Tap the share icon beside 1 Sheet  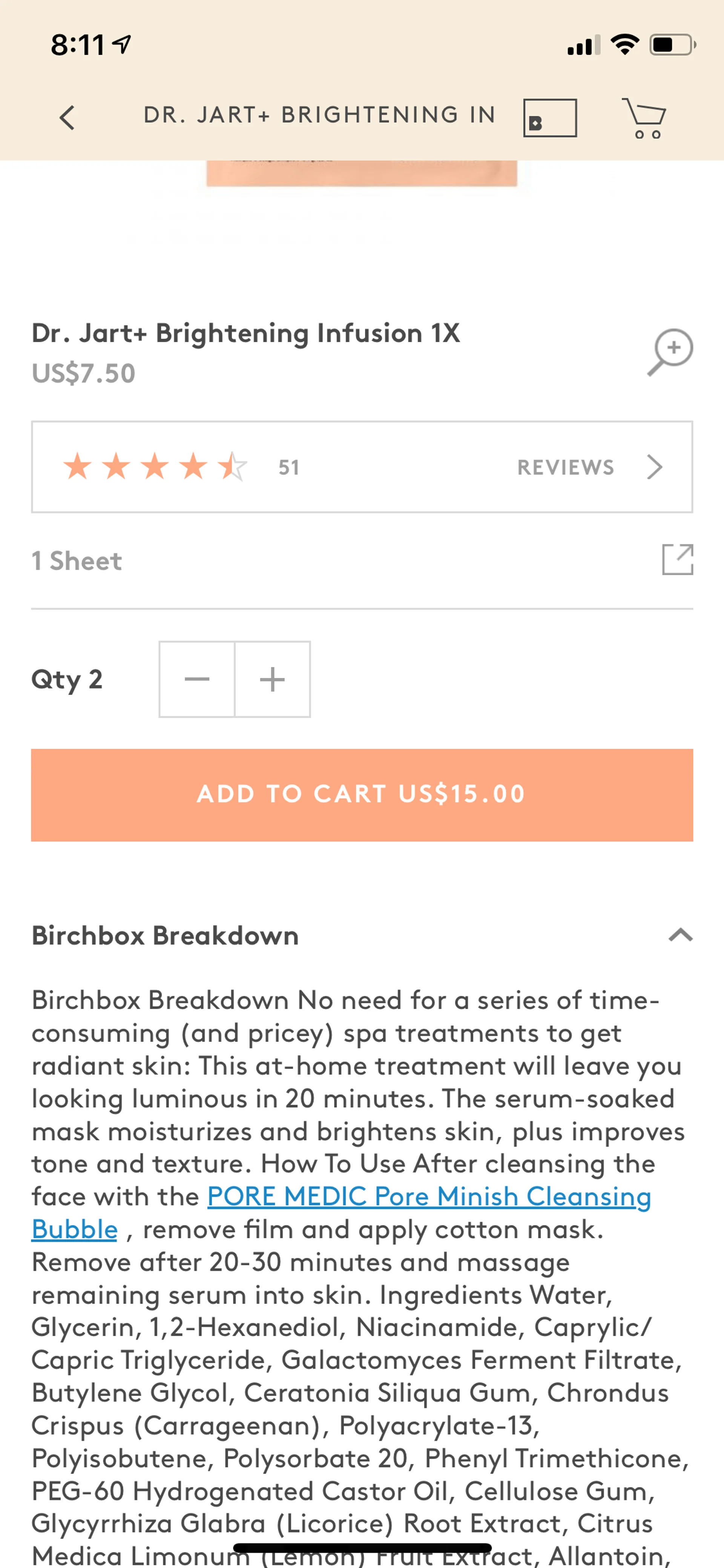tap(677, 559)
